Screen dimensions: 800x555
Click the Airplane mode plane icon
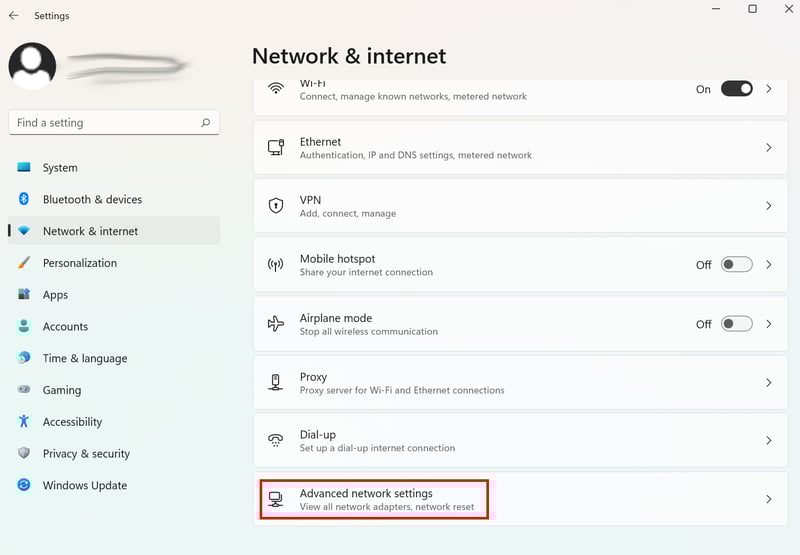[276, 323]
